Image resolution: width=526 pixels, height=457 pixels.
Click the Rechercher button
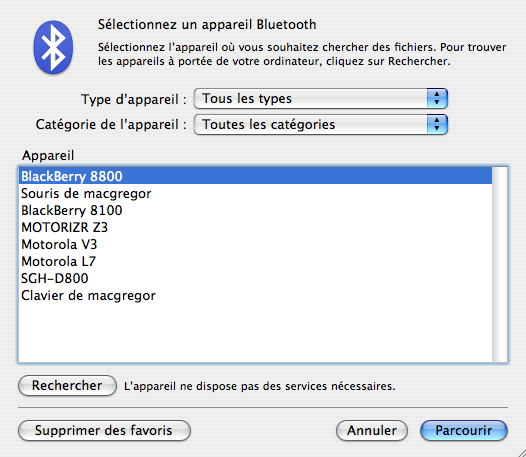click(x=67, y=386)
